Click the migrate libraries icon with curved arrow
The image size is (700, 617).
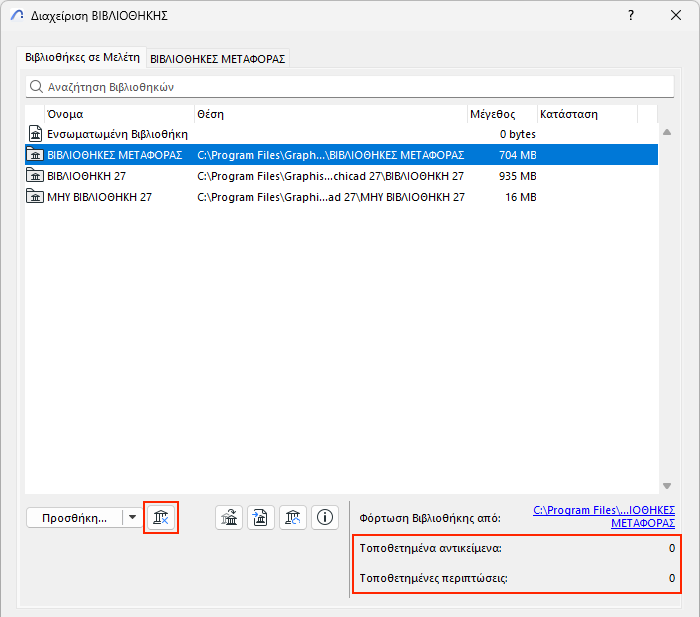[229, 517]
